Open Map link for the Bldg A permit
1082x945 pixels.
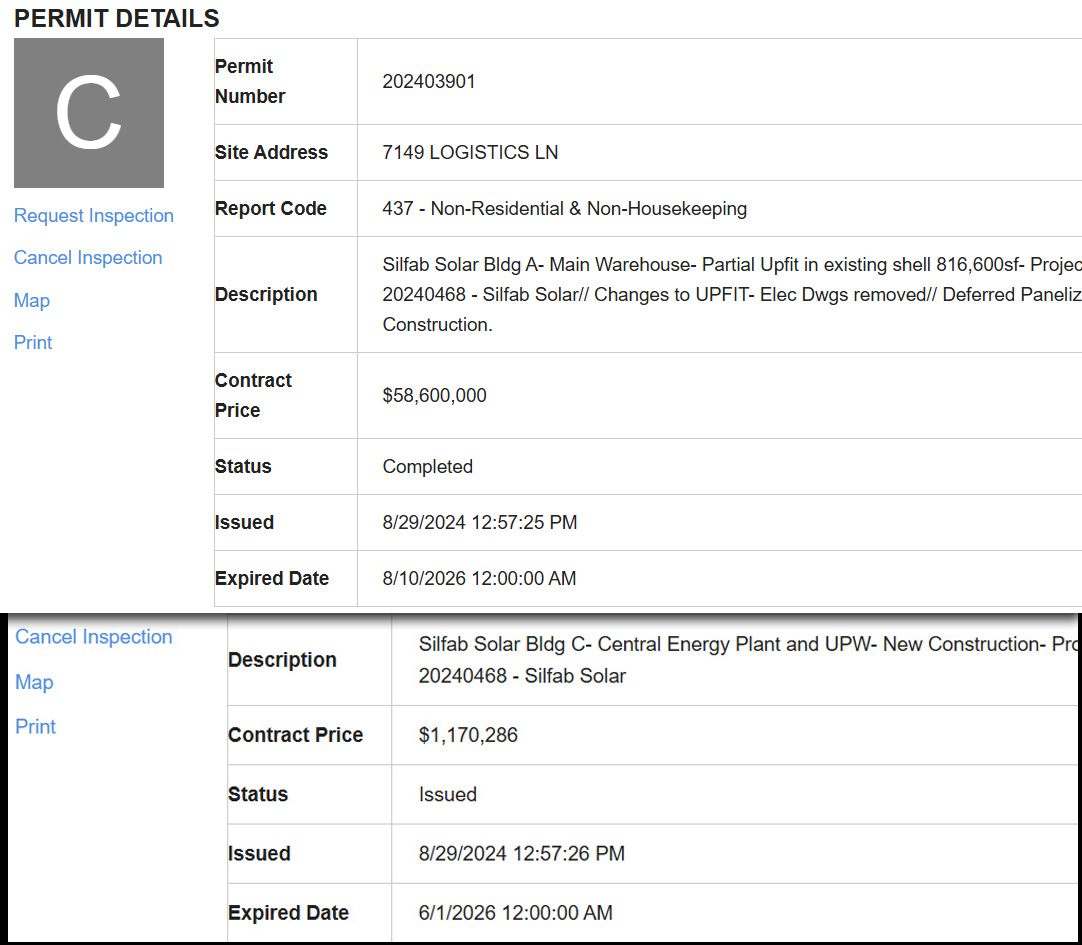coord(32,301)
